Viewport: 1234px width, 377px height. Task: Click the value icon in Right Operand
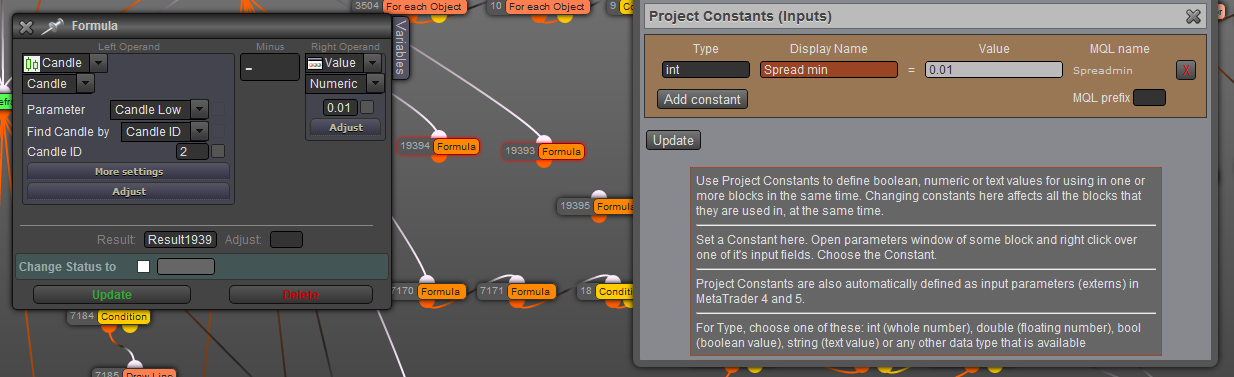click(314, 63)
